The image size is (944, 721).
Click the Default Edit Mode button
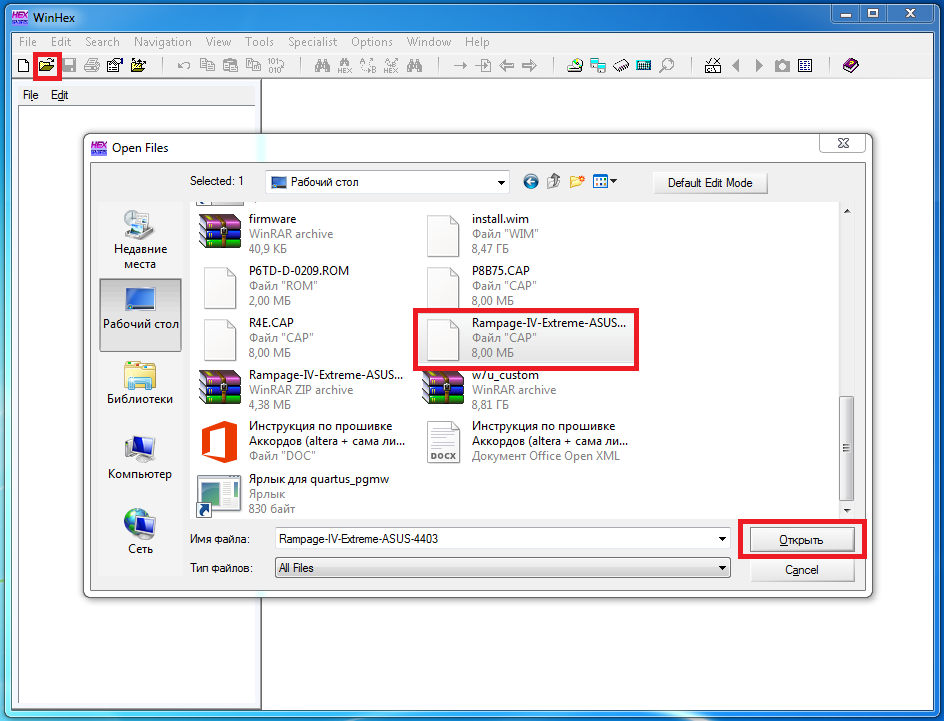point(710,183)
